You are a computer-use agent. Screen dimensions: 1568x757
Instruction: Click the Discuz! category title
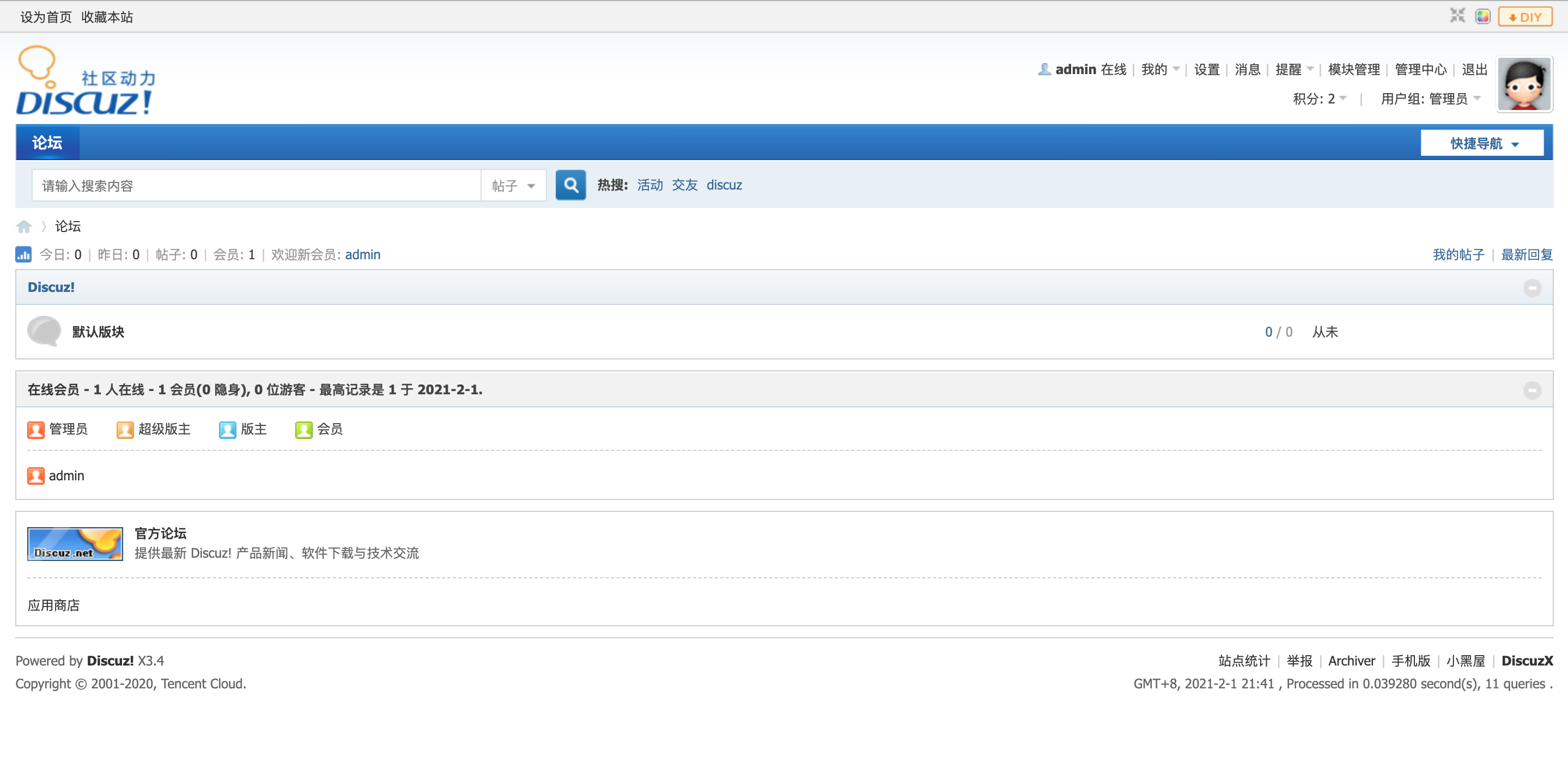[51, 287]
